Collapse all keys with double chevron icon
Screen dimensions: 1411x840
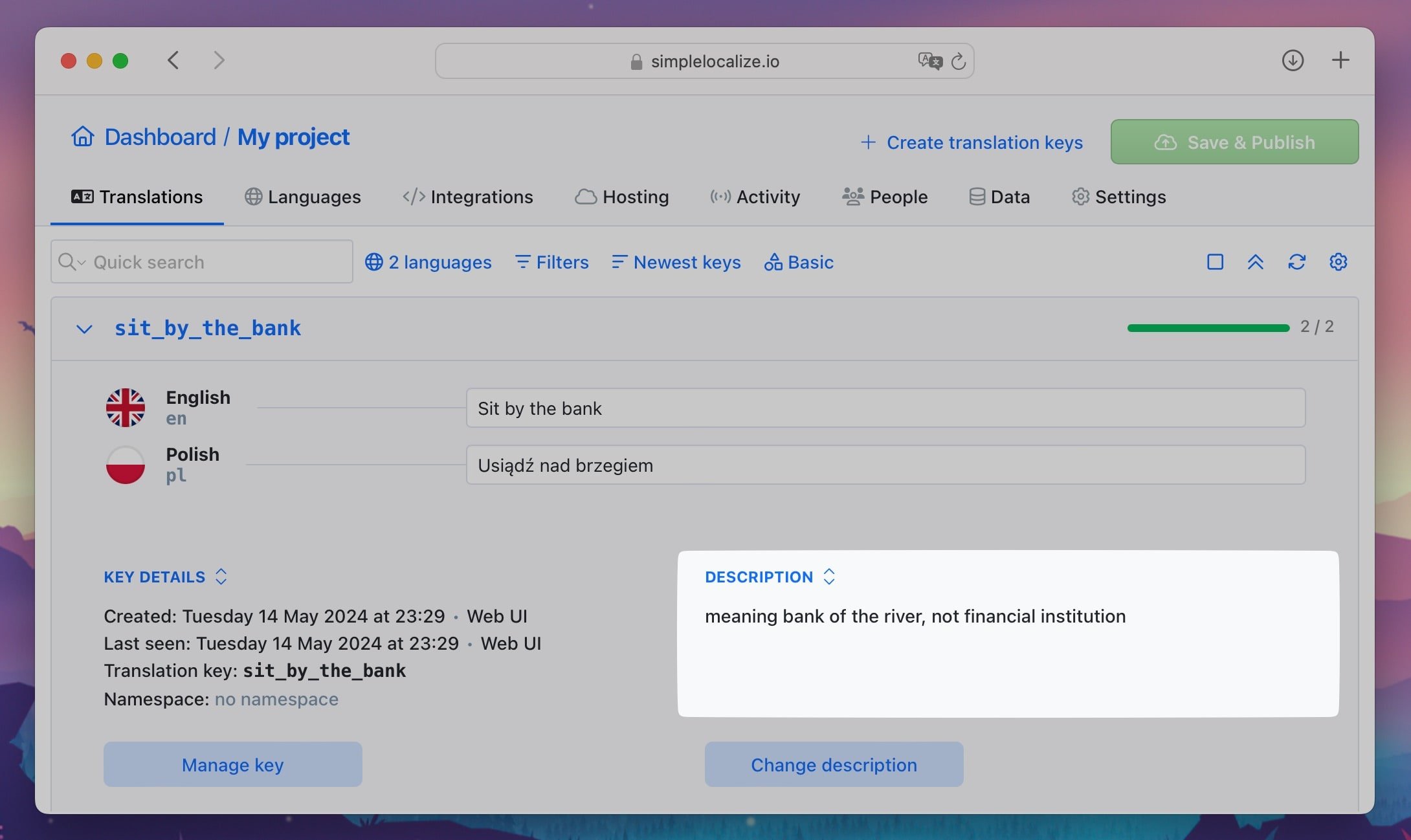(1256, 261)
